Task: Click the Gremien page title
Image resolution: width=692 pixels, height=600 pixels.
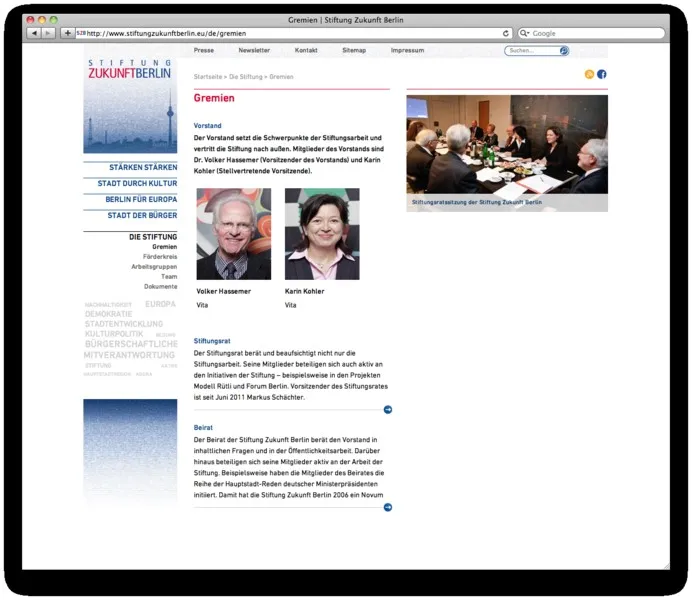Action: click(214, 98)
